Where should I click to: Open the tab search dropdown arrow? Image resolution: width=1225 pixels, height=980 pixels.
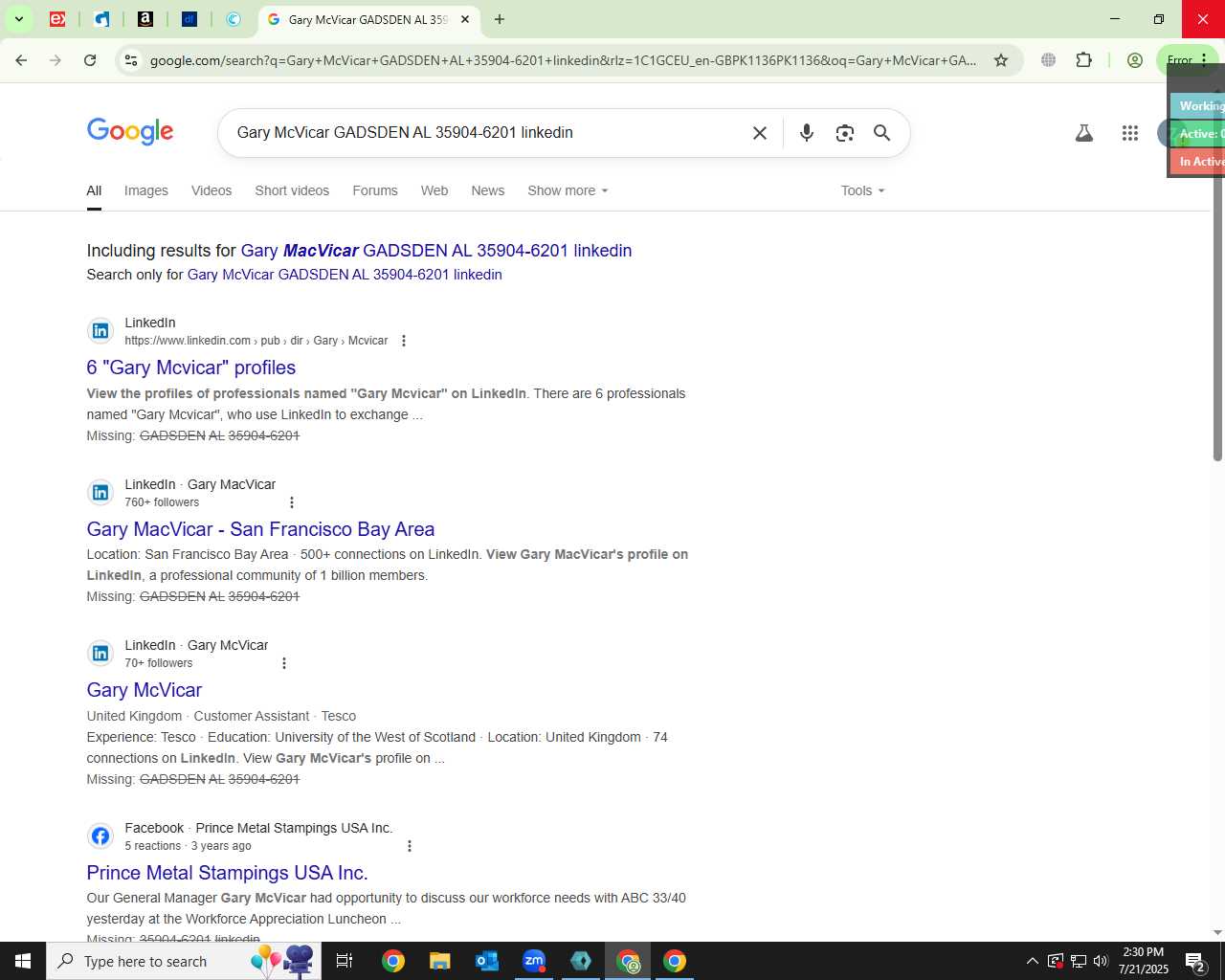(x=18, y=19)
